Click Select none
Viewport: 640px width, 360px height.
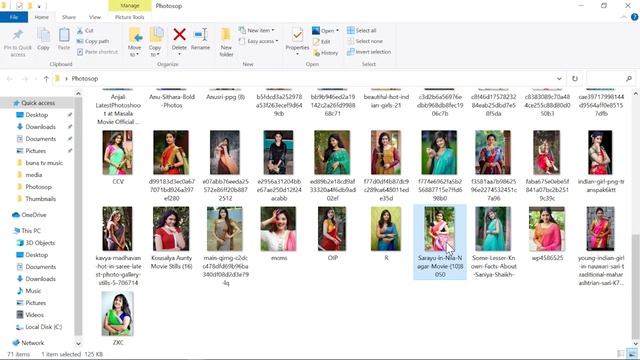[x=365, y=41]
